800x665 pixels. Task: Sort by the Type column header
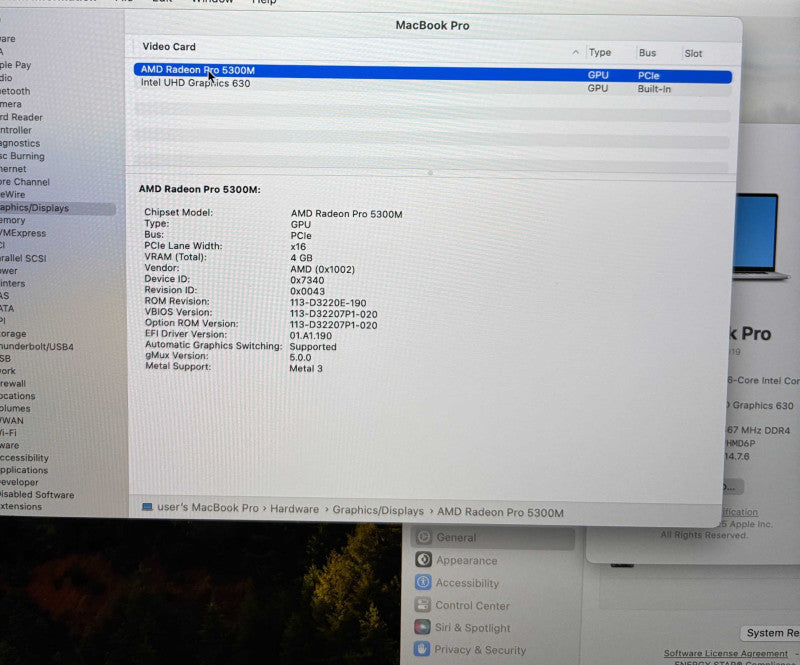599,53
